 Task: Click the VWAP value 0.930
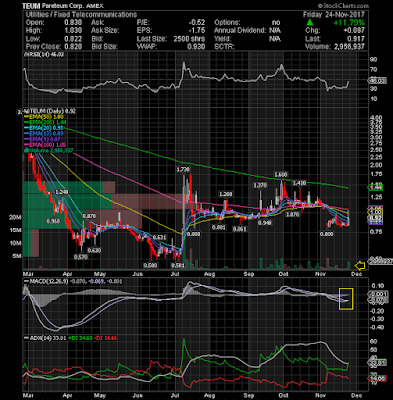click(196, 46)
